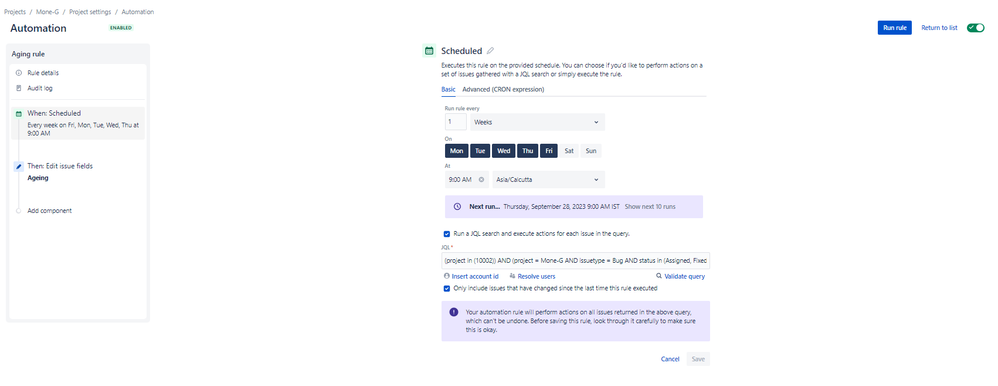Click the JQL query text field
The height and width of the screenshot is (386, 998).
point(576,261)
